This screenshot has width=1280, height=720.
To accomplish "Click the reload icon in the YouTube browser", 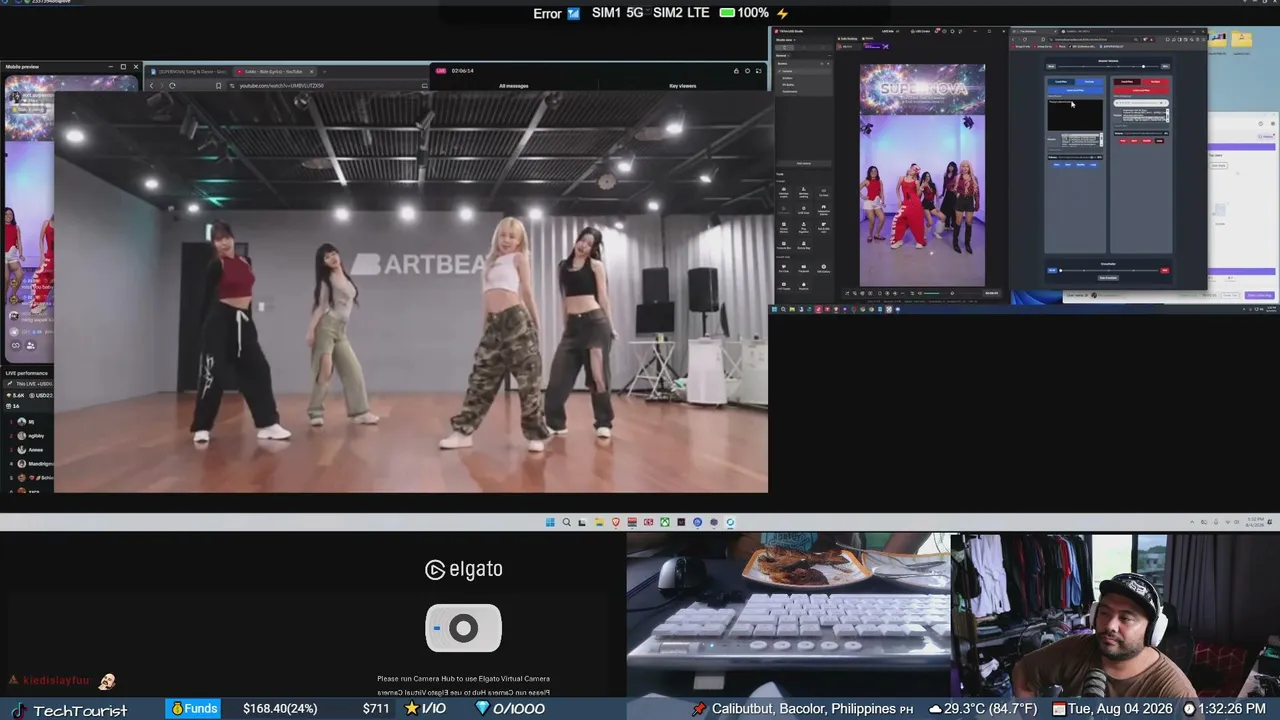I will [172, 85].
